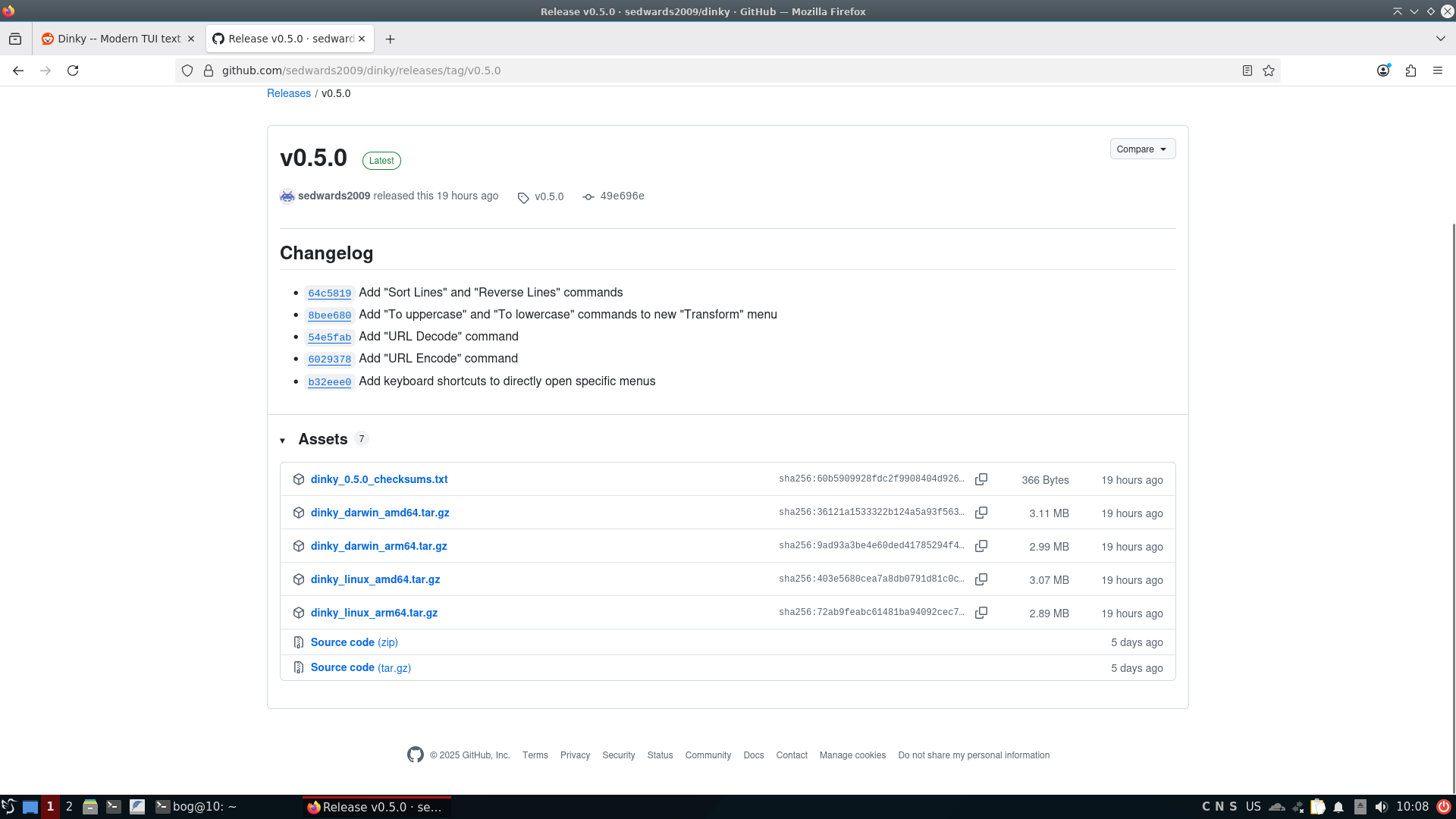
Task: Download dinky_darwin_amd64.tar.gz
Action: coord(380,513)
